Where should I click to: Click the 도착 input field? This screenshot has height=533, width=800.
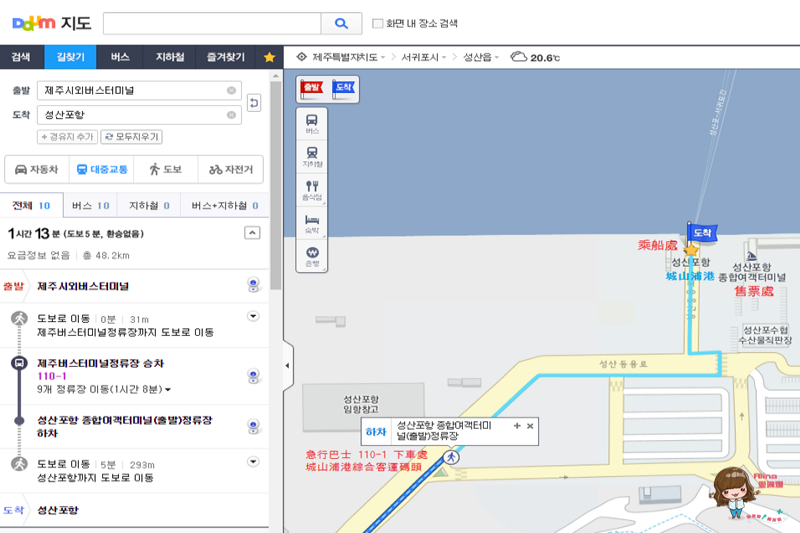(139, 115)
